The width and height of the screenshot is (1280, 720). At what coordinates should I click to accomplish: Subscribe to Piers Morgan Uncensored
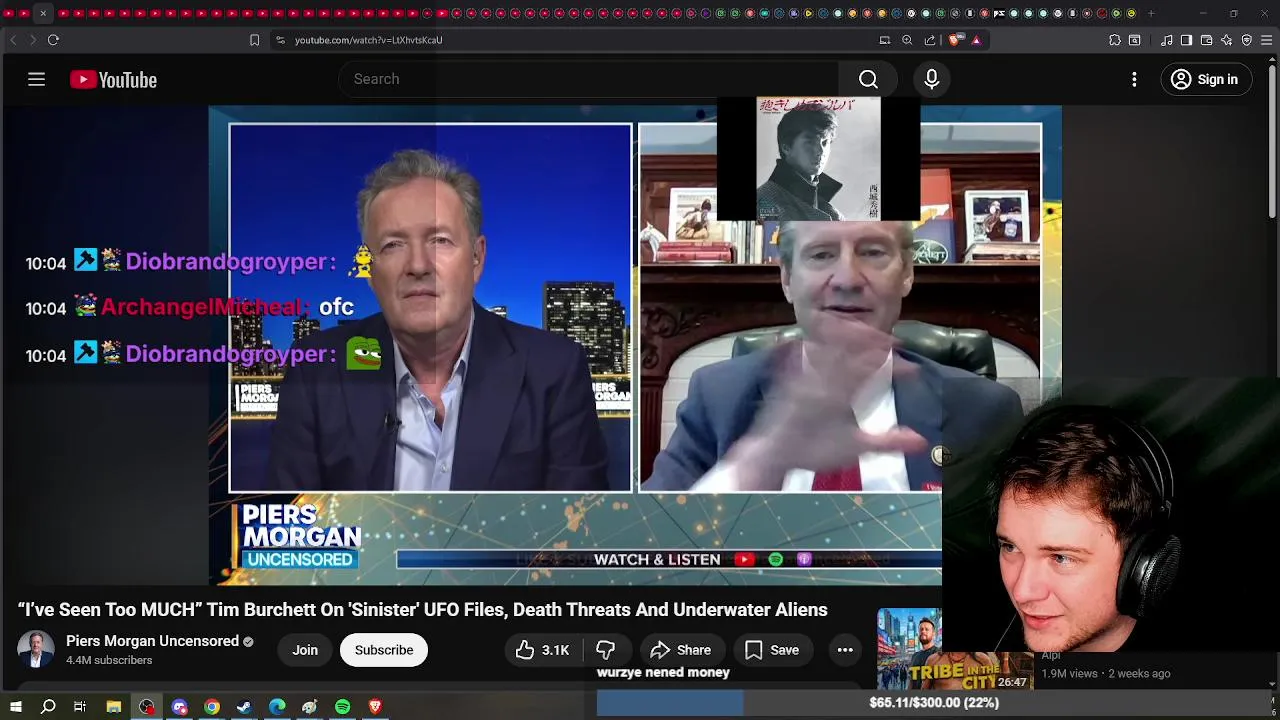pyautogui.click(x=384, y=650)
